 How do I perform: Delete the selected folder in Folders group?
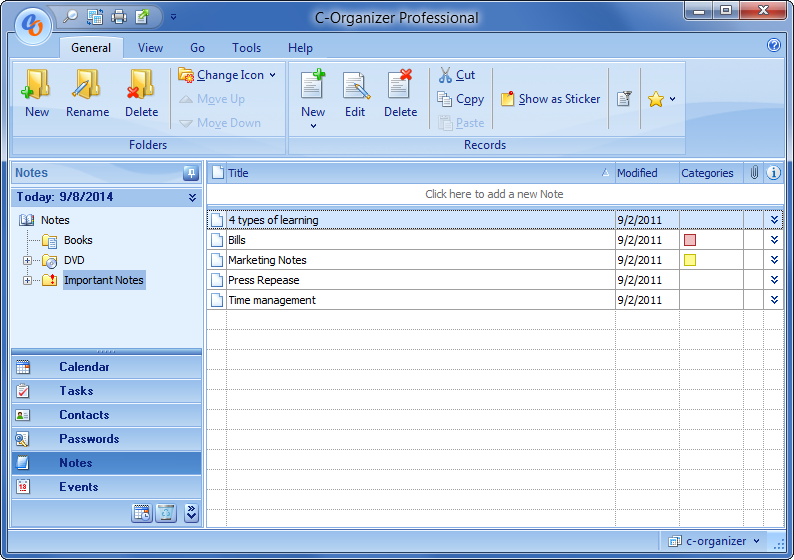(141, 94)
